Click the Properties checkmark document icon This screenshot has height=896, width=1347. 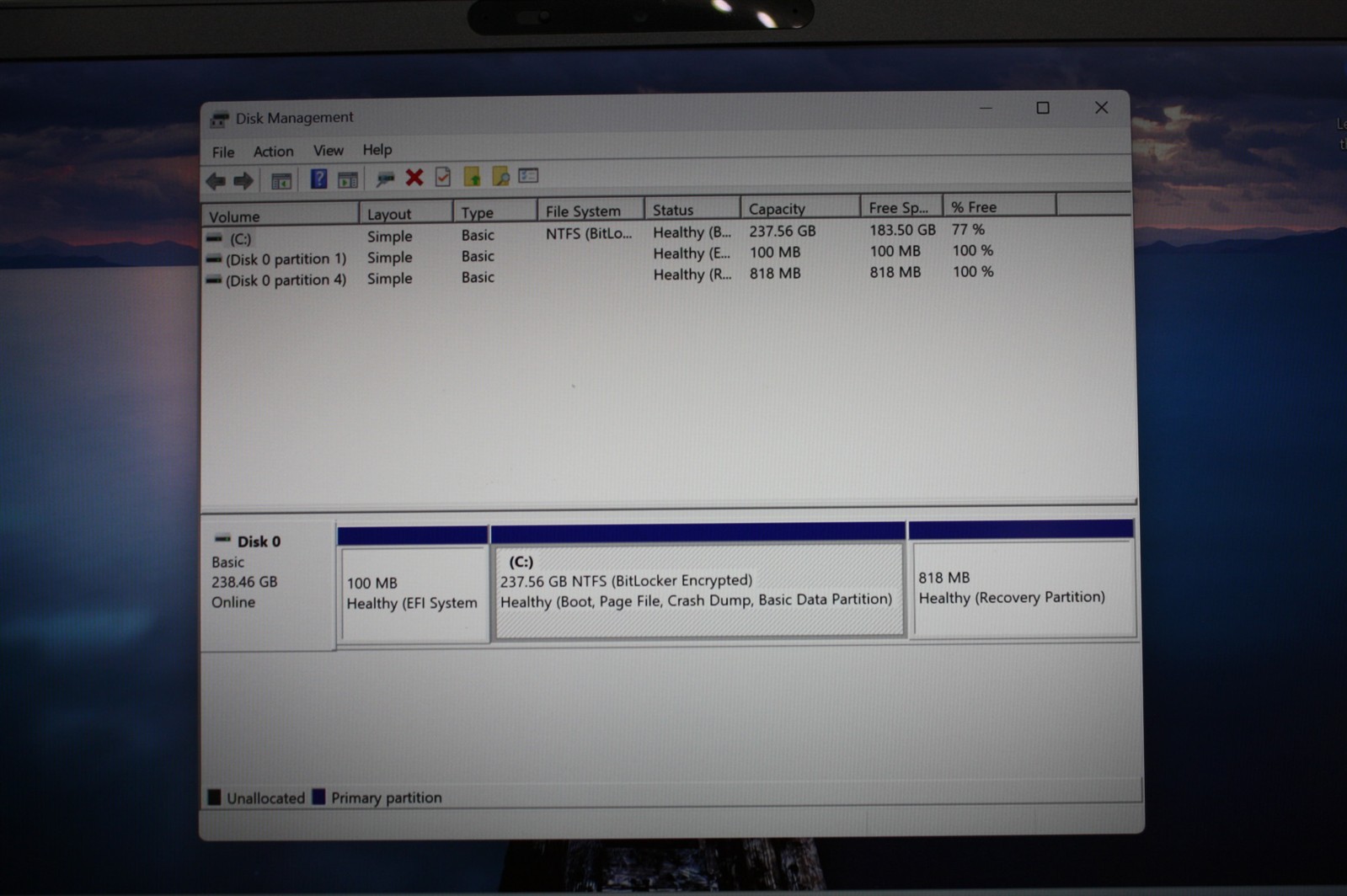[443, 177]
